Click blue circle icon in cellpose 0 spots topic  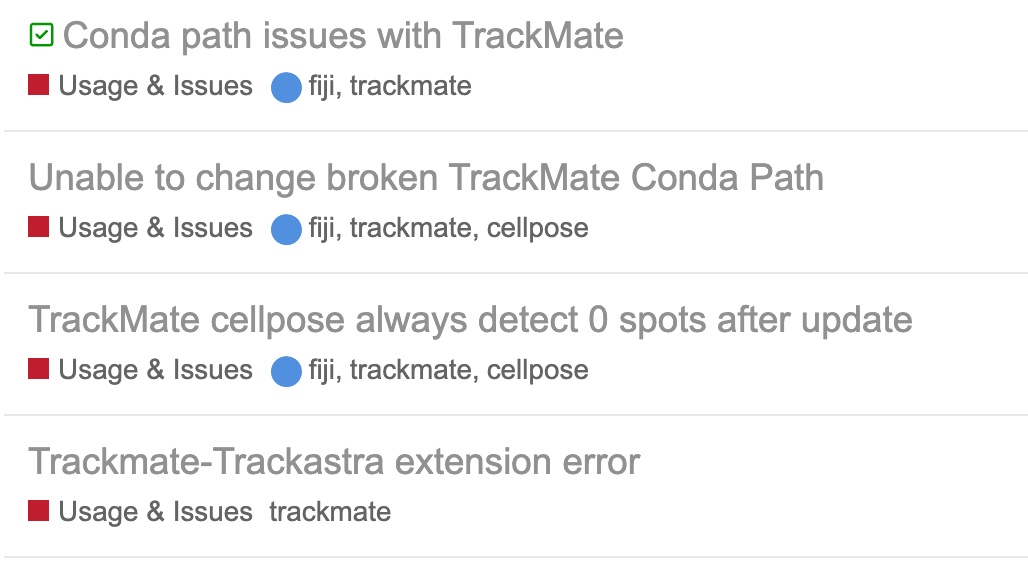coord(286,371)
